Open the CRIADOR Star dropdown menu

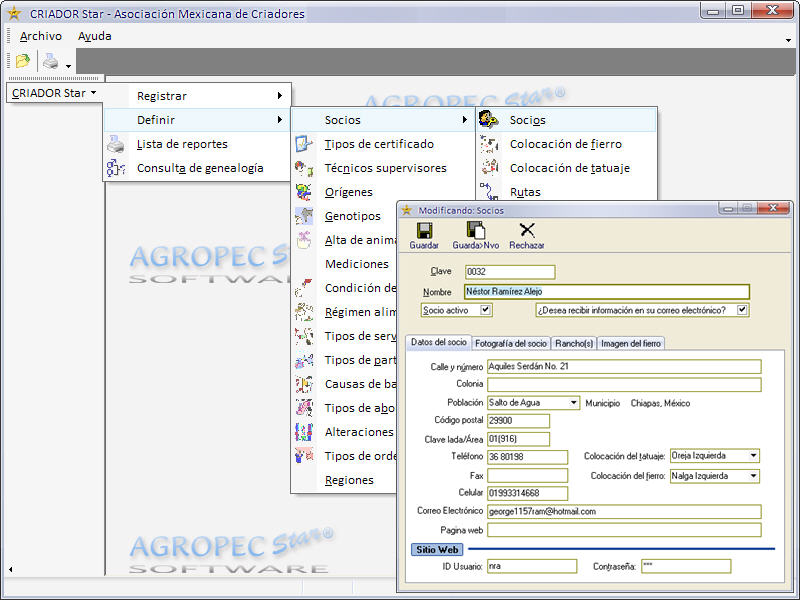coord(54,93)
